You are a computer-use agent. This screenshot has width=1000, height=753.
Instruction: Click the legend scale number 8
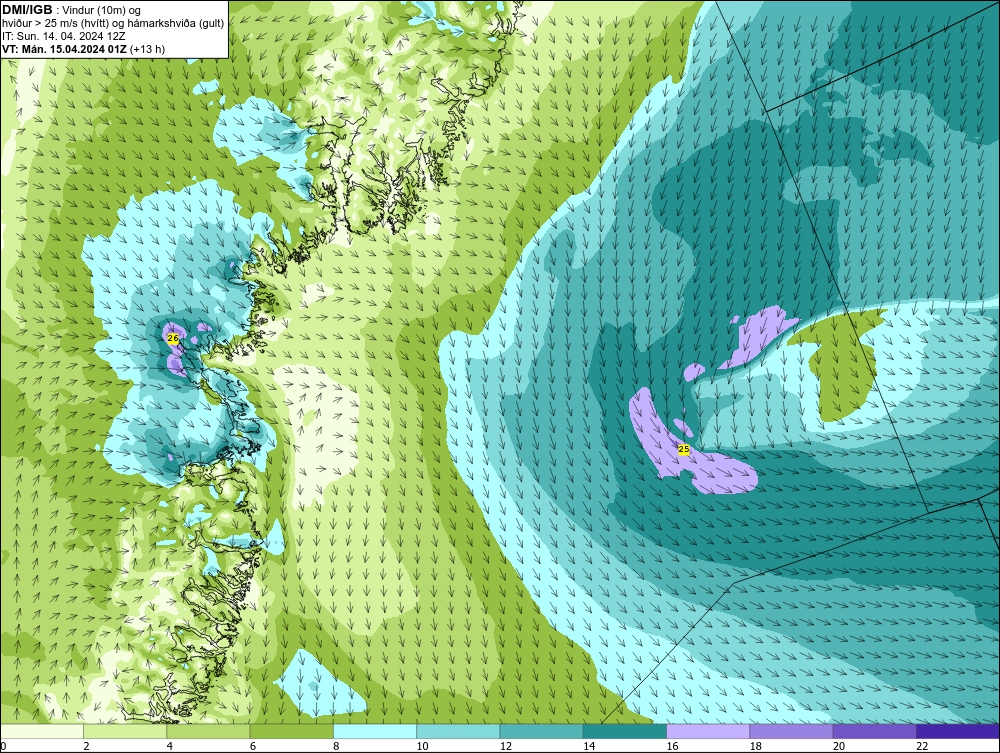pos(336,747)
